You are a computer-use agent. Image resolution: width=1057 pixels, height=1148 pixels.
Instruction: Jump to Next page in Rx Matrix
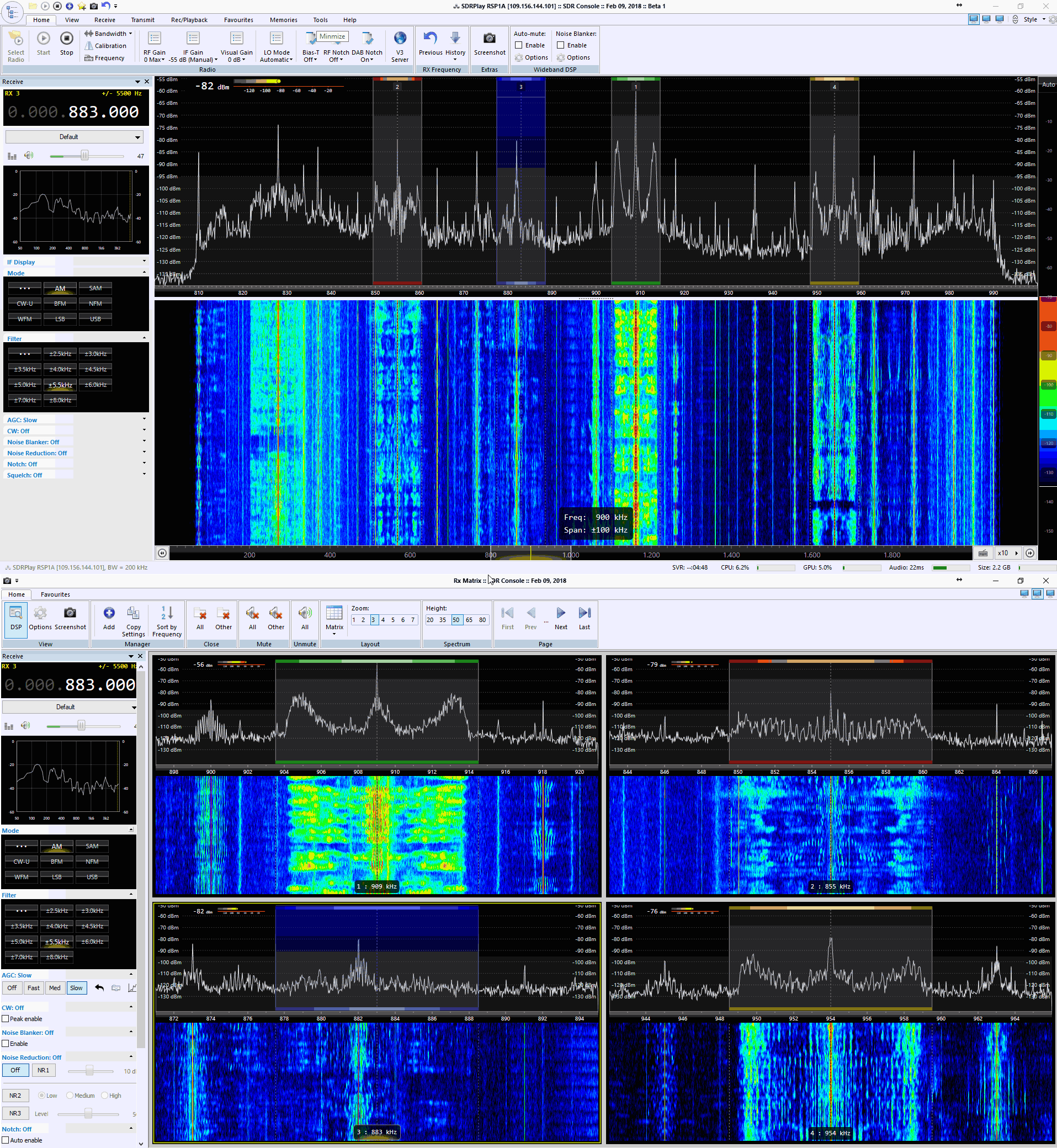(561, 614)
